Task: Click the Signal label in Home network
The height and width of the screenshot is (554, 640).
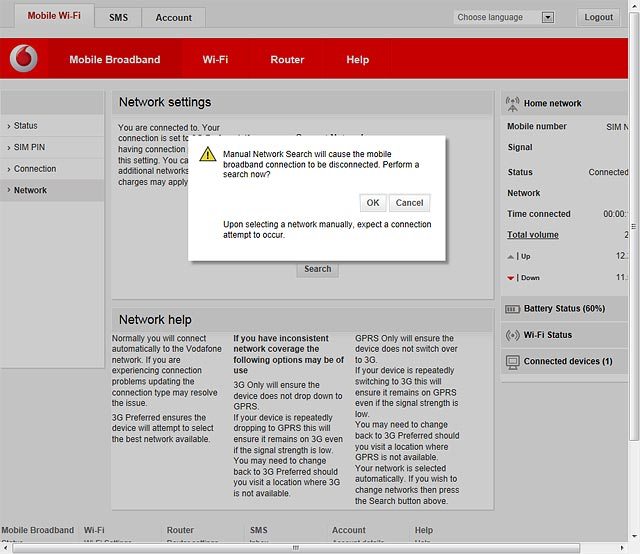Action: (520, 147)
